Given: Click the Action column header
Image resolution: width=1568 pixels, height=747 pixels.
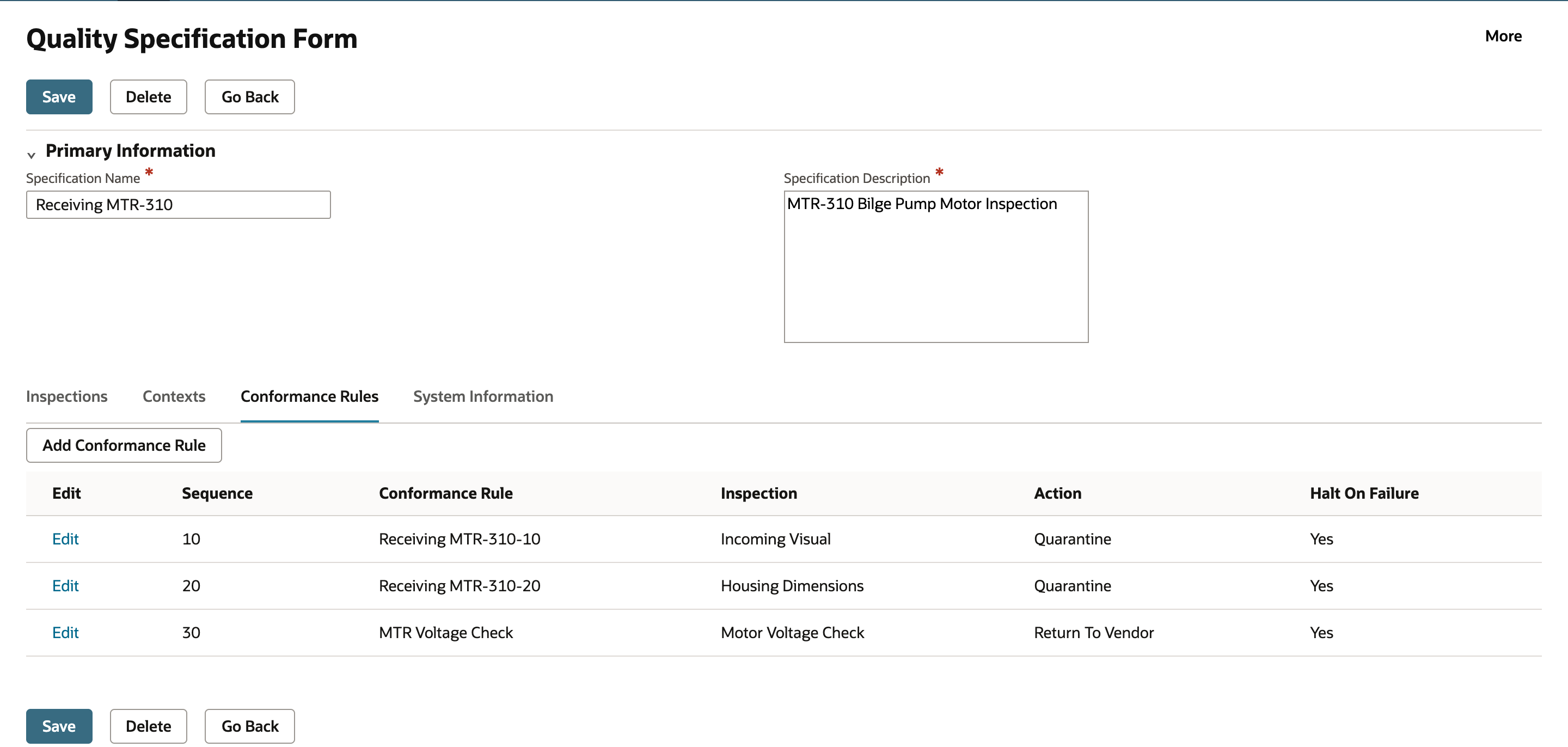Looking at the screenshot, I should [1057, 493].
